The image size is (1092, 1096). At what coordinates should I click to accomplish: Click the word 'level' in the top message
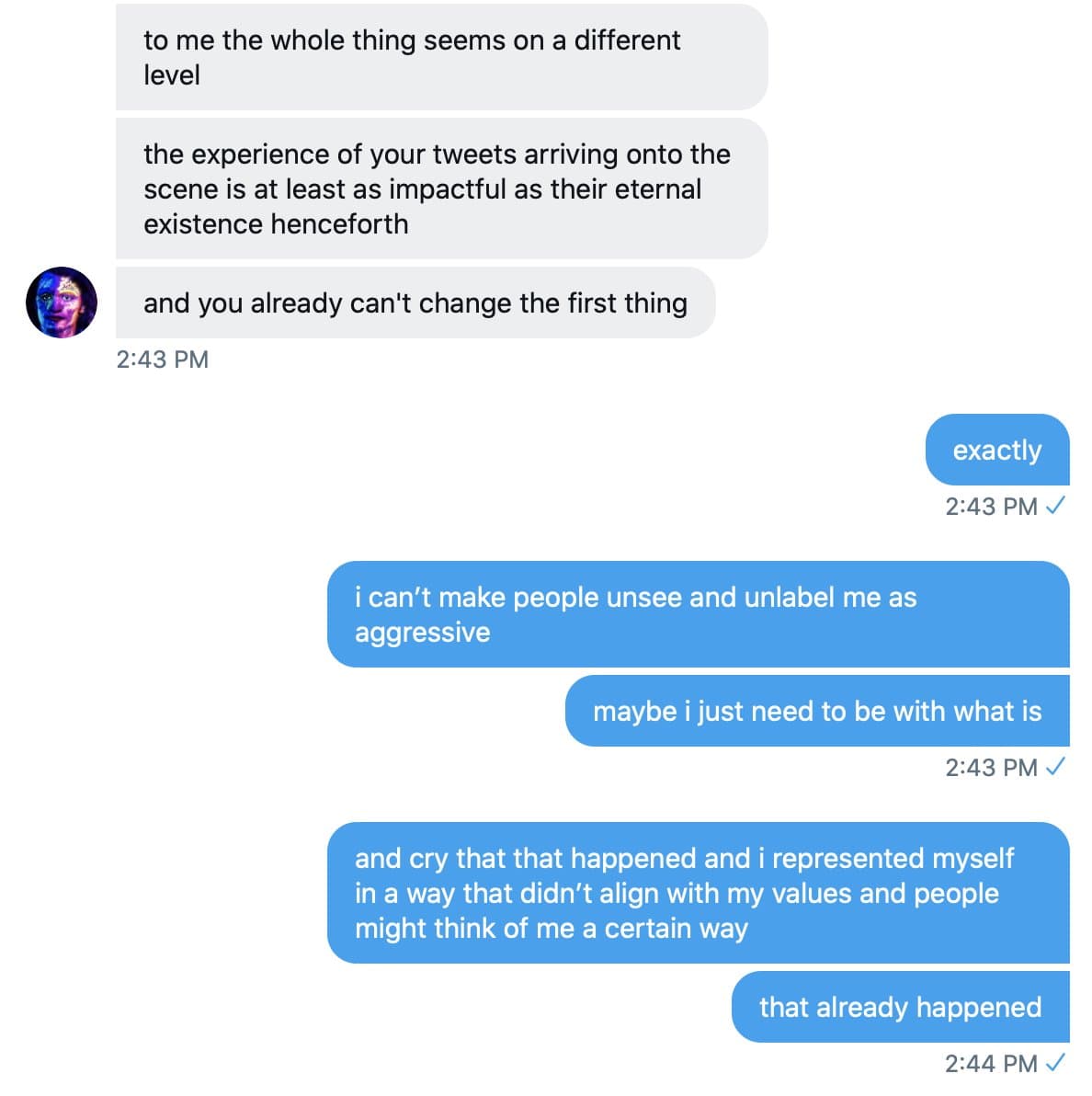[172, 74]
